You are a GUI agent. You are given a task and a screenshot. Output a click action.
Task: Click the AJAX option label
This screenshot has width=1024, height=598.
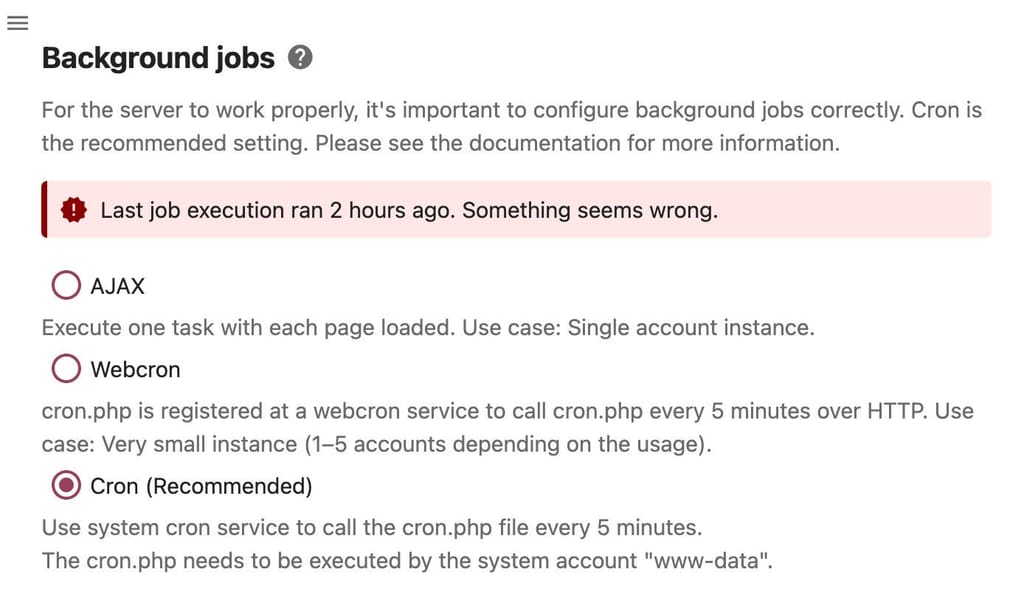pyautogui.click(x=117, y=286)
